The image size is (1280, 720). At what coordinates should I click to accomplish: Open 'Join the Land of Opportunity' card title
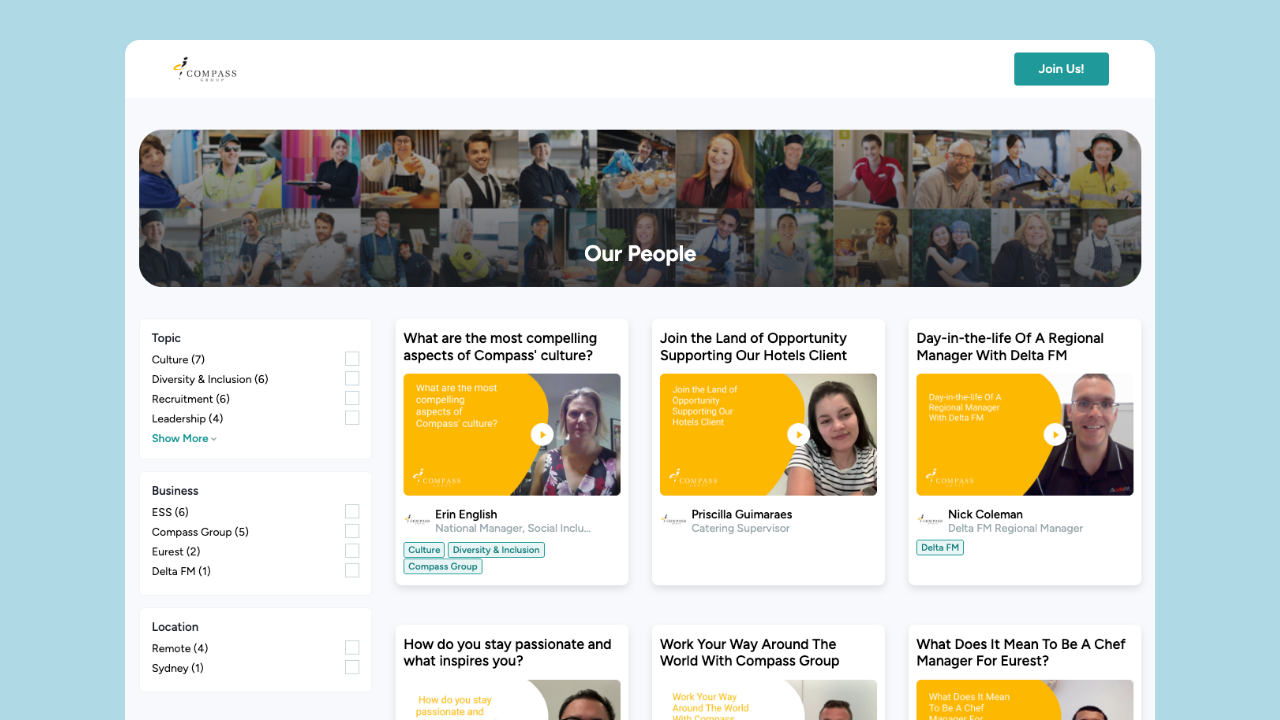click(753, 347)
